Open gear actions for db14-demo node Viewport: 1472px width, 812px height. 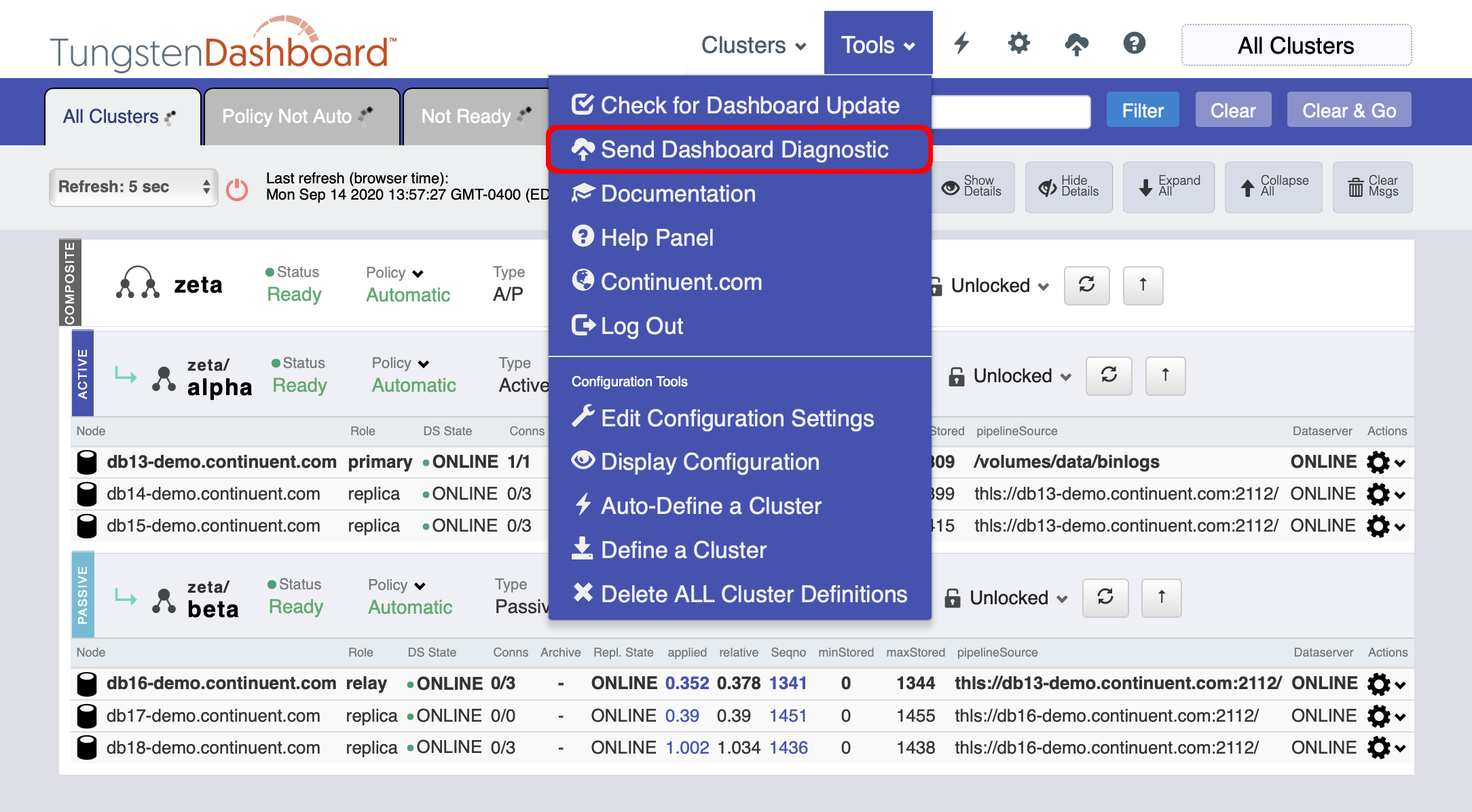click(x=1385, y=494)
